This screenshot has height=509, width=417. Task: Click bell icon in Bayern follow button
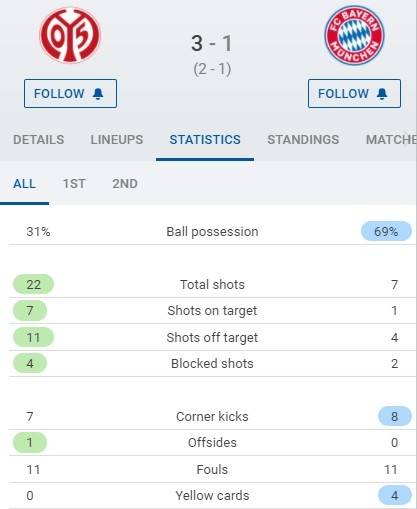tap(382, 94)
